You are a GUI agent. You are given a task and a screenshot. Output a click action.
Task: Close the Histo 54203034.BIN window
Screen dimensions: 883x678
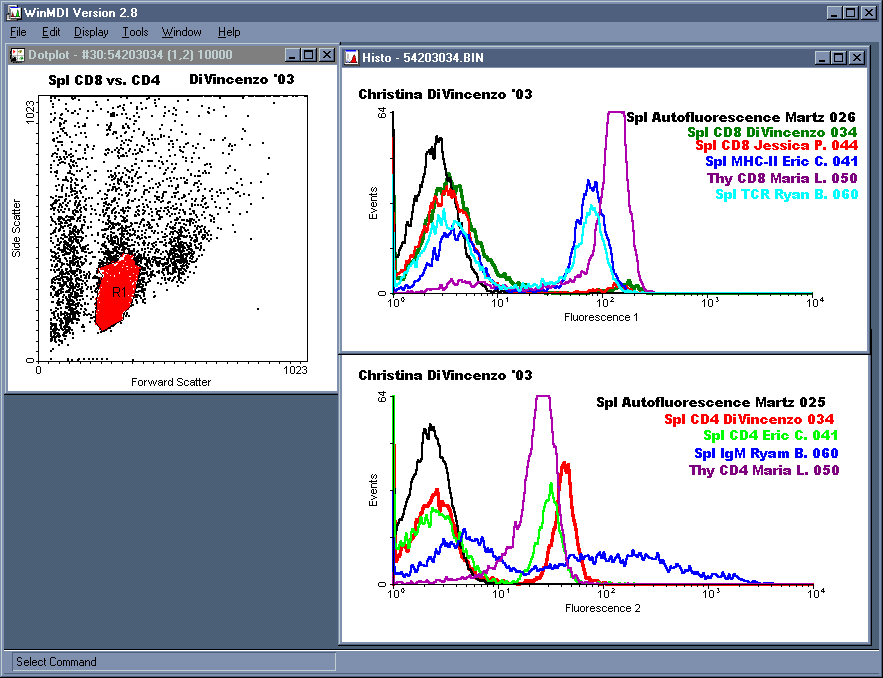coord(857,58)
